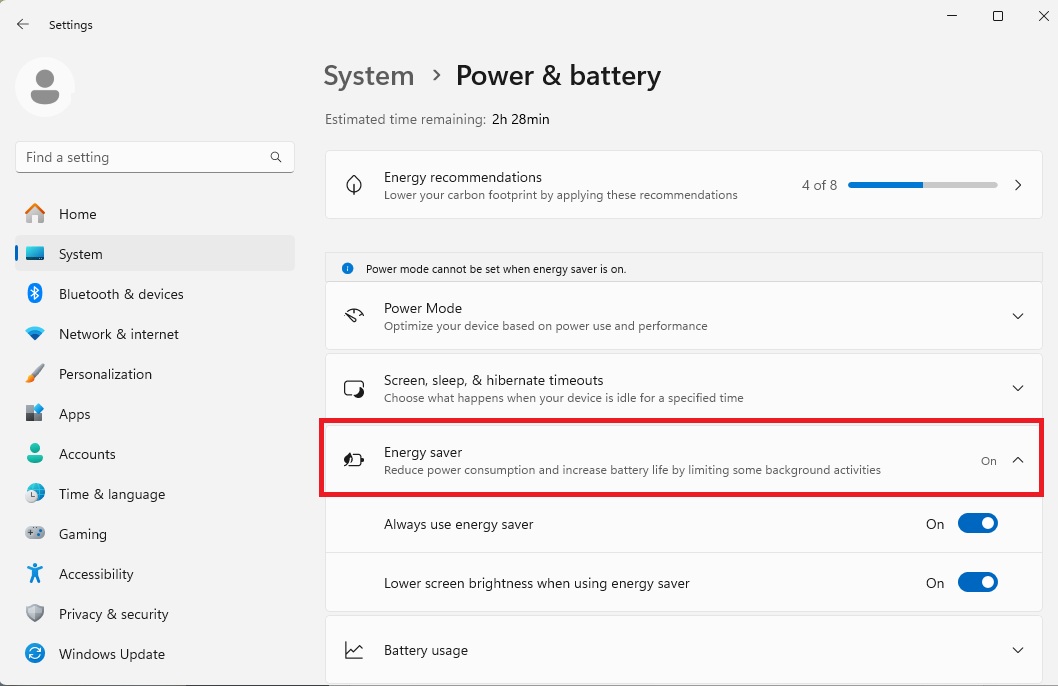The width and height of the screenshot is (1058, 686).
Task: Click the Battery usage chart icon
Action: (x=354, y=650)
